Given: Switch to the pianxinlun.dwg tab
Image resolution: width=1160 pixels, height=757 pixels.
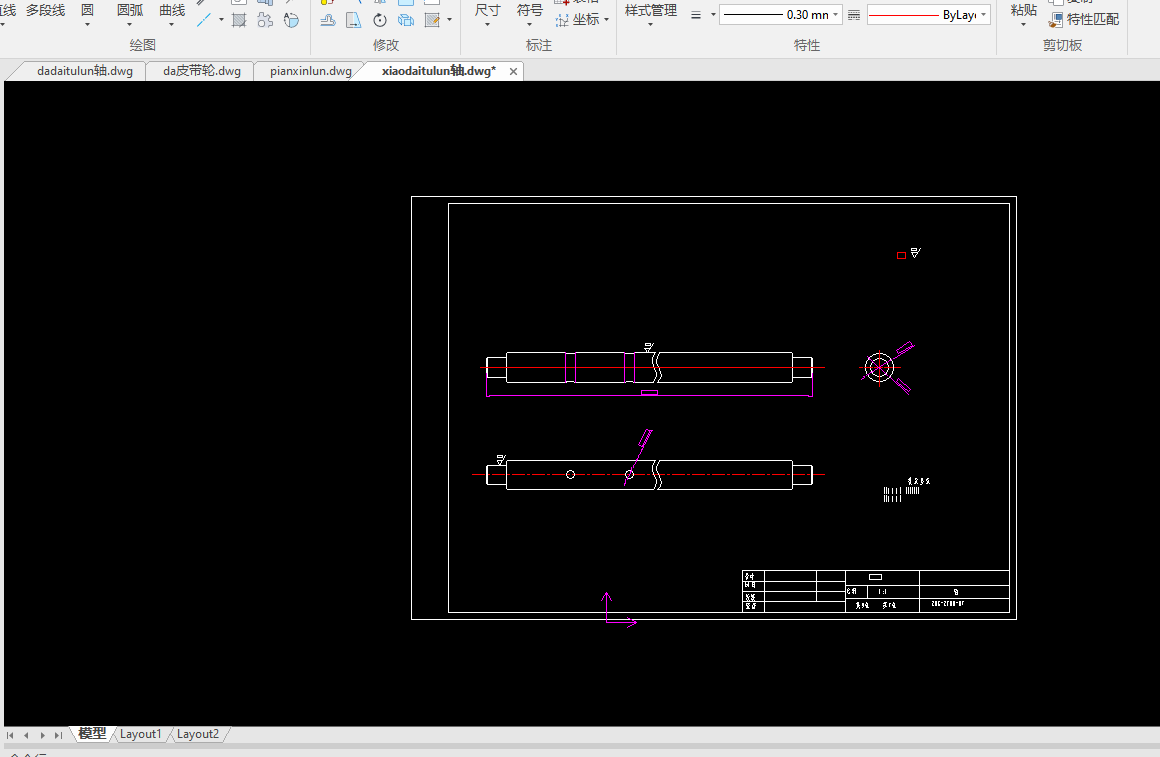Looking at the screenshot, I should (x=310, y=71).
